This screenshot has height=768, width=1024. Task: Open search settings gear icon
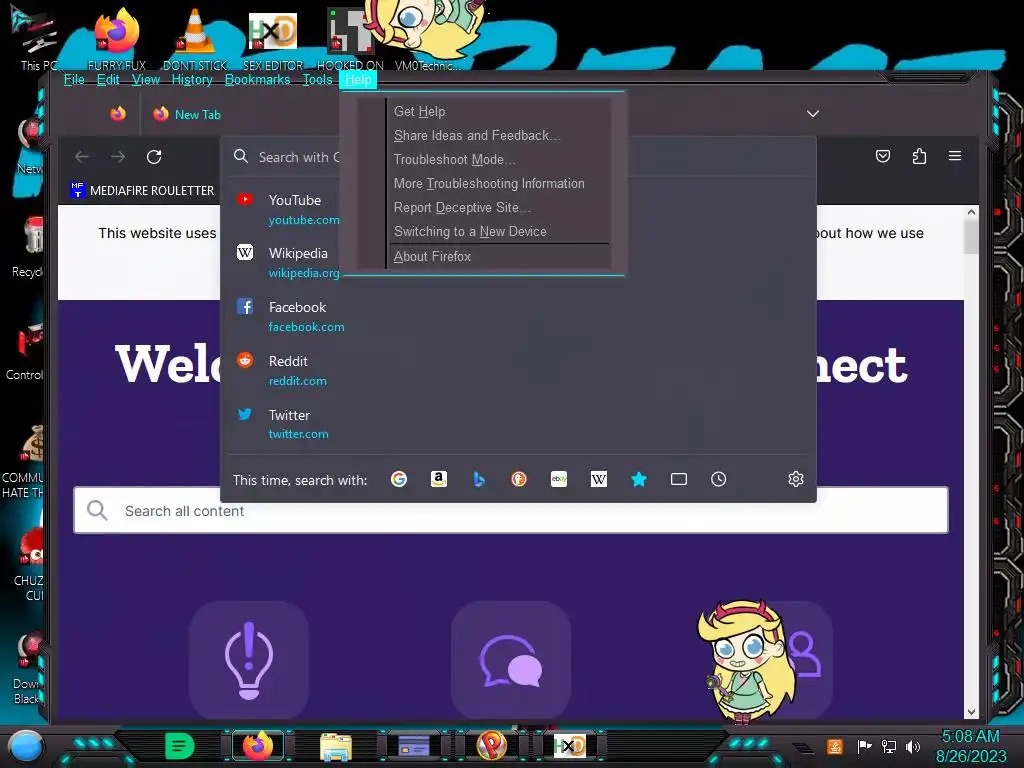click(795, 479)
